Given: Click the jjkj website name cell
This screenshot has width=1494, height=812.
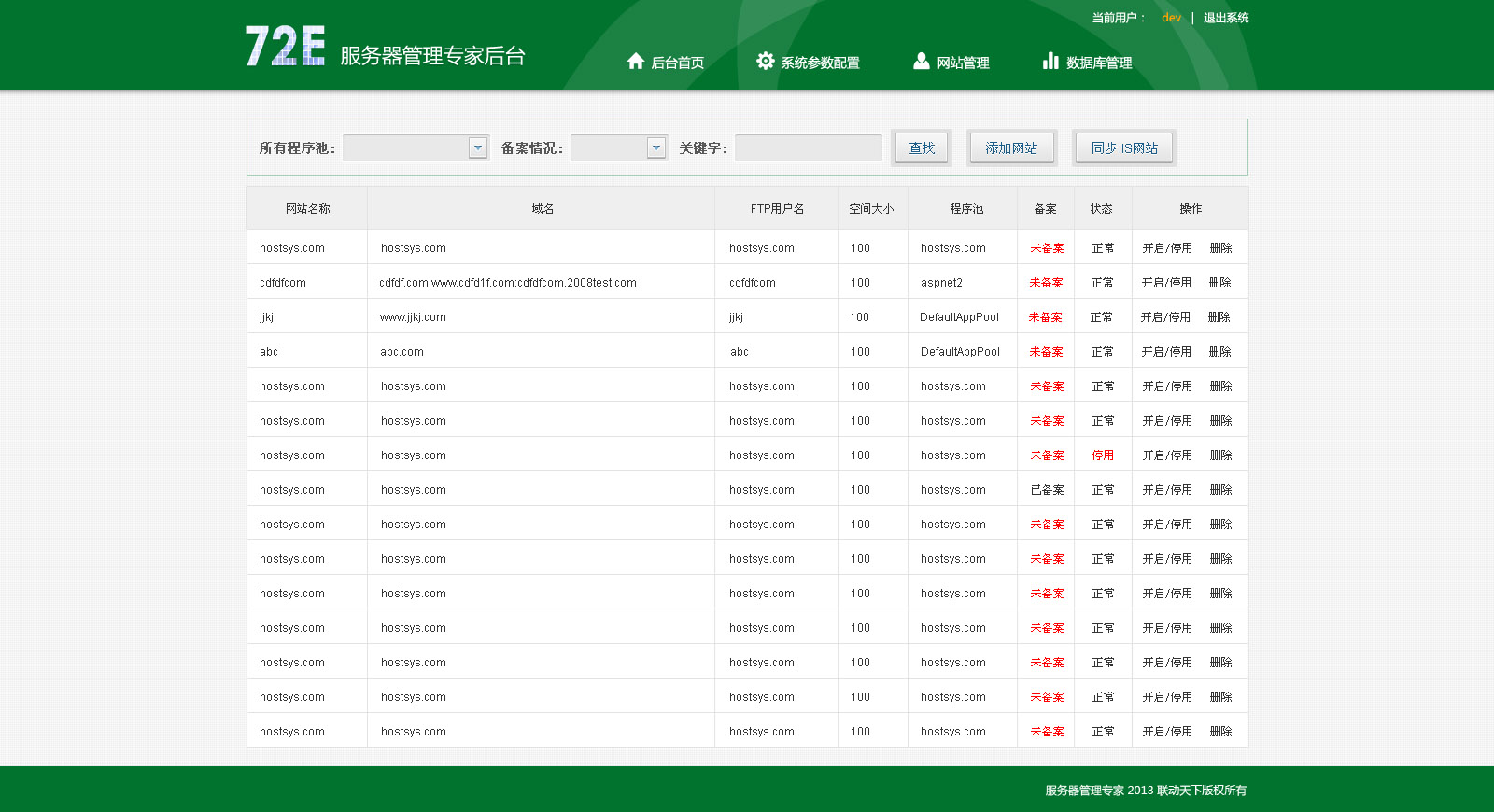Looking at the screenshot, I should click(266, 317).
